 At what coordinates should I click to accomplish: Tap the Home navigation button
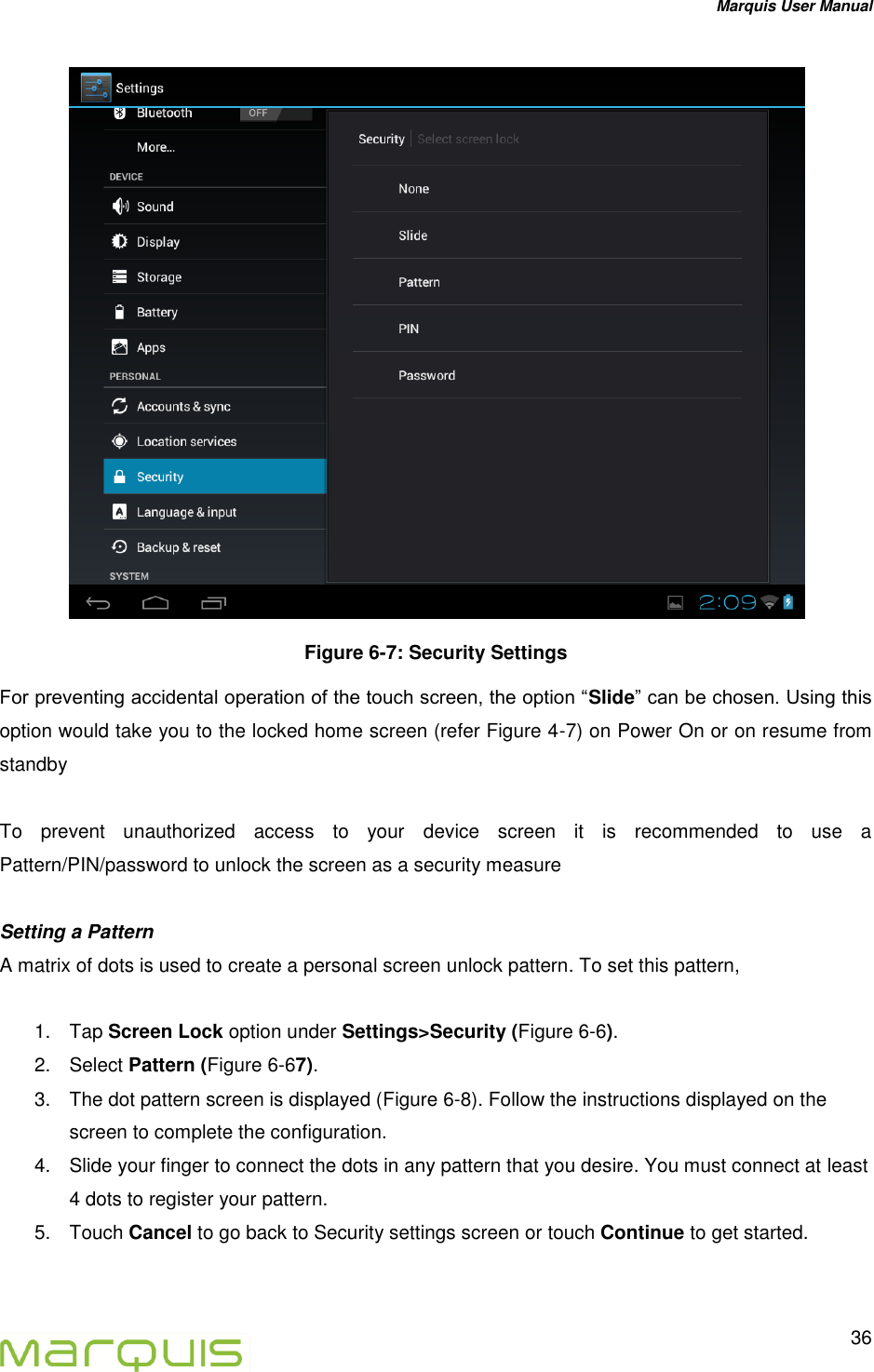[x=156, y=601]
